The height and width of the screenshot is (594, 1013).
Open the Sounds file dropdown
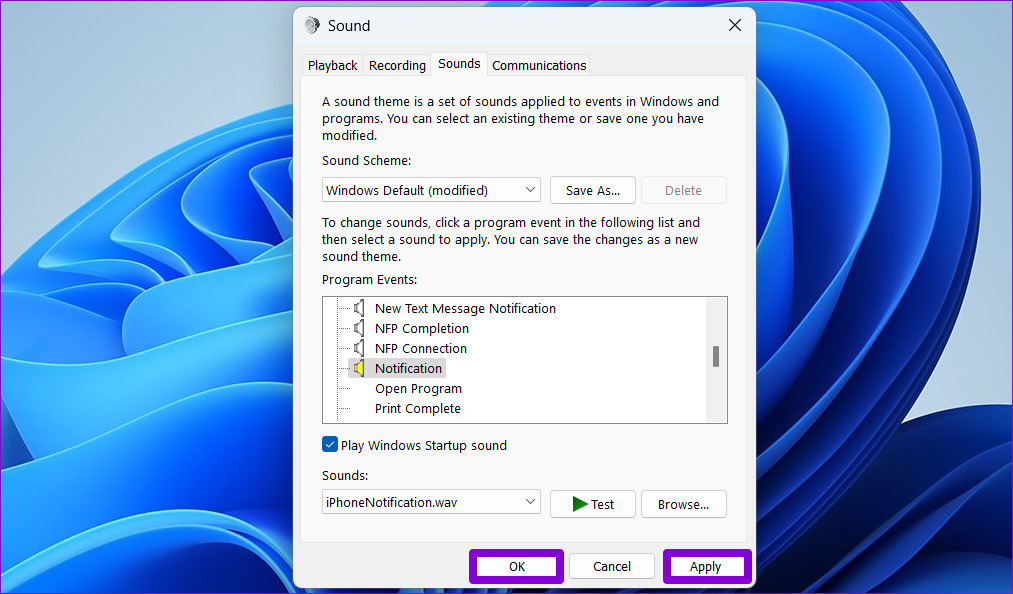click(x=431, y=502)
